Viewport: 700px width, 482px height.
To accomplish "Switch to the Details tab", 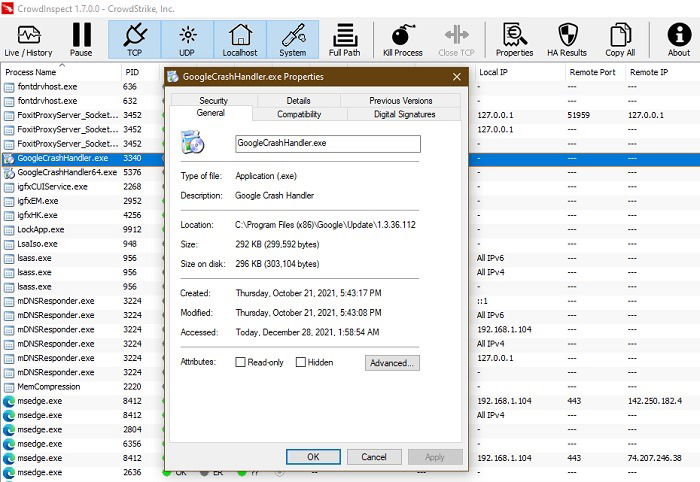I will pyautogui.click(x=299, y=100).
